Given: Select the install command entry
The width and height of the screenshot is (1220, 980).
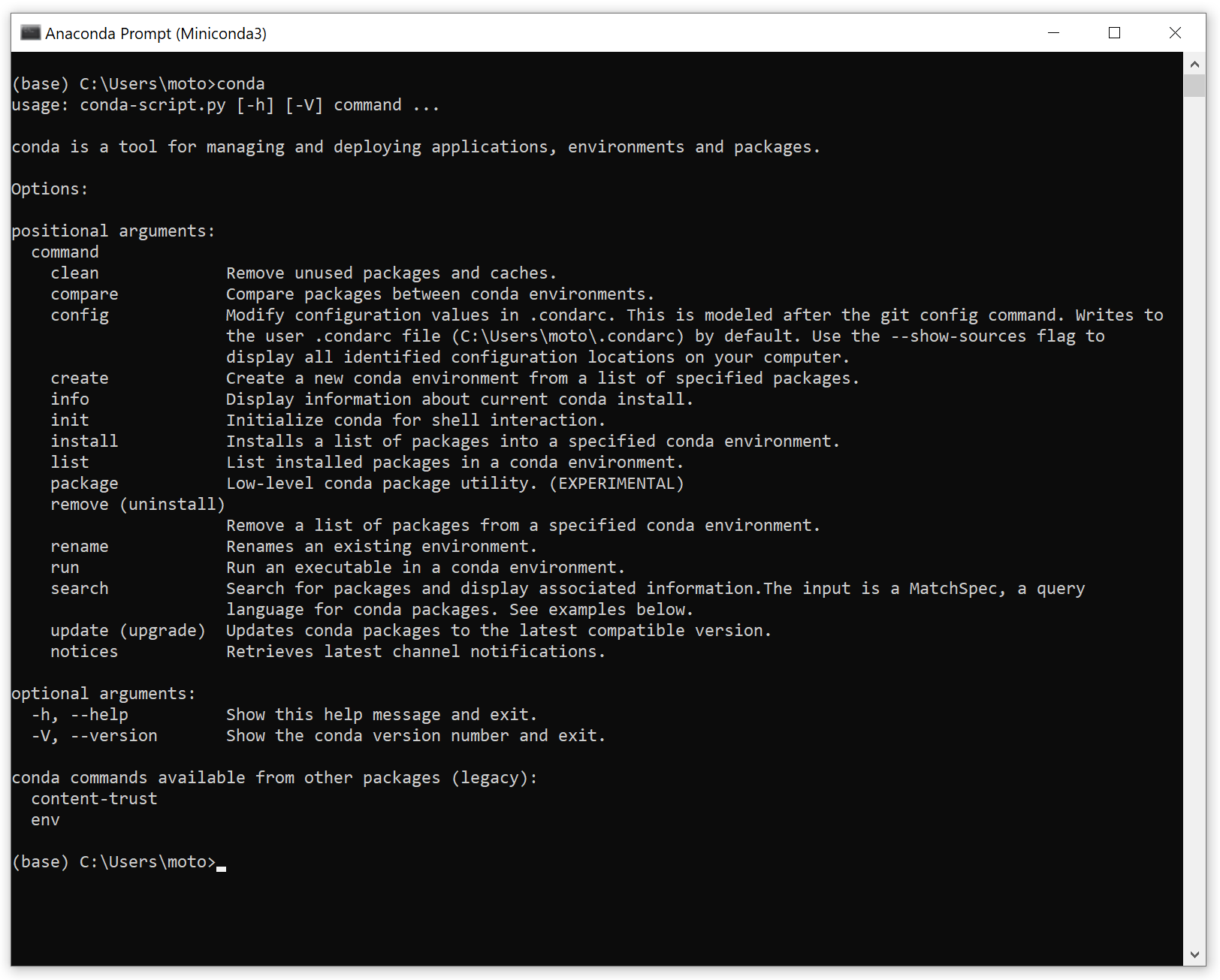Looking at the screenshot, I should pos(83,441).
